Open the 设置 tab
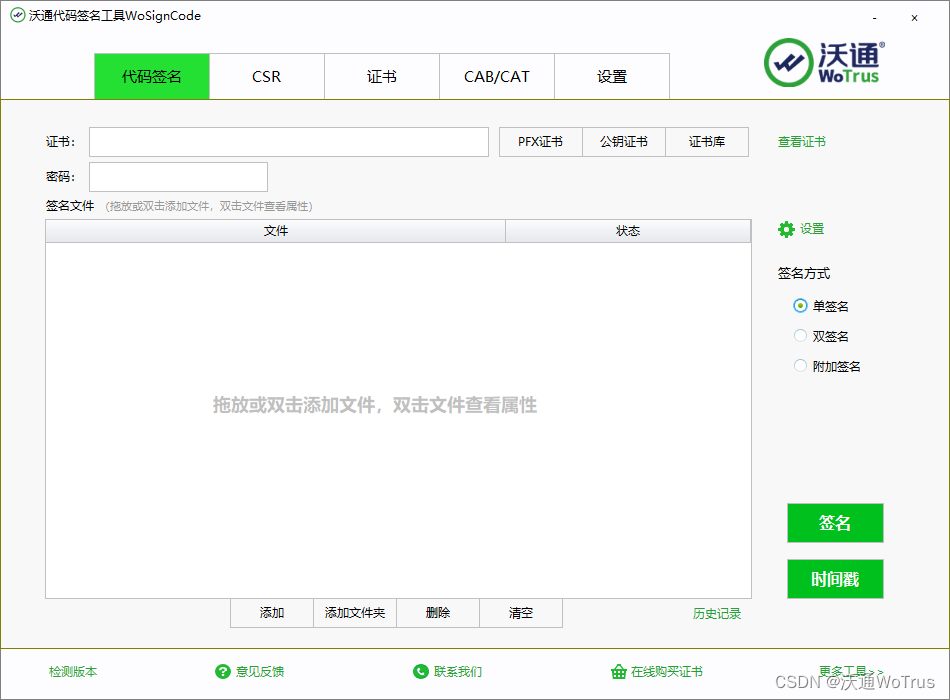This screenshot has width=950, height=700. 612,76
